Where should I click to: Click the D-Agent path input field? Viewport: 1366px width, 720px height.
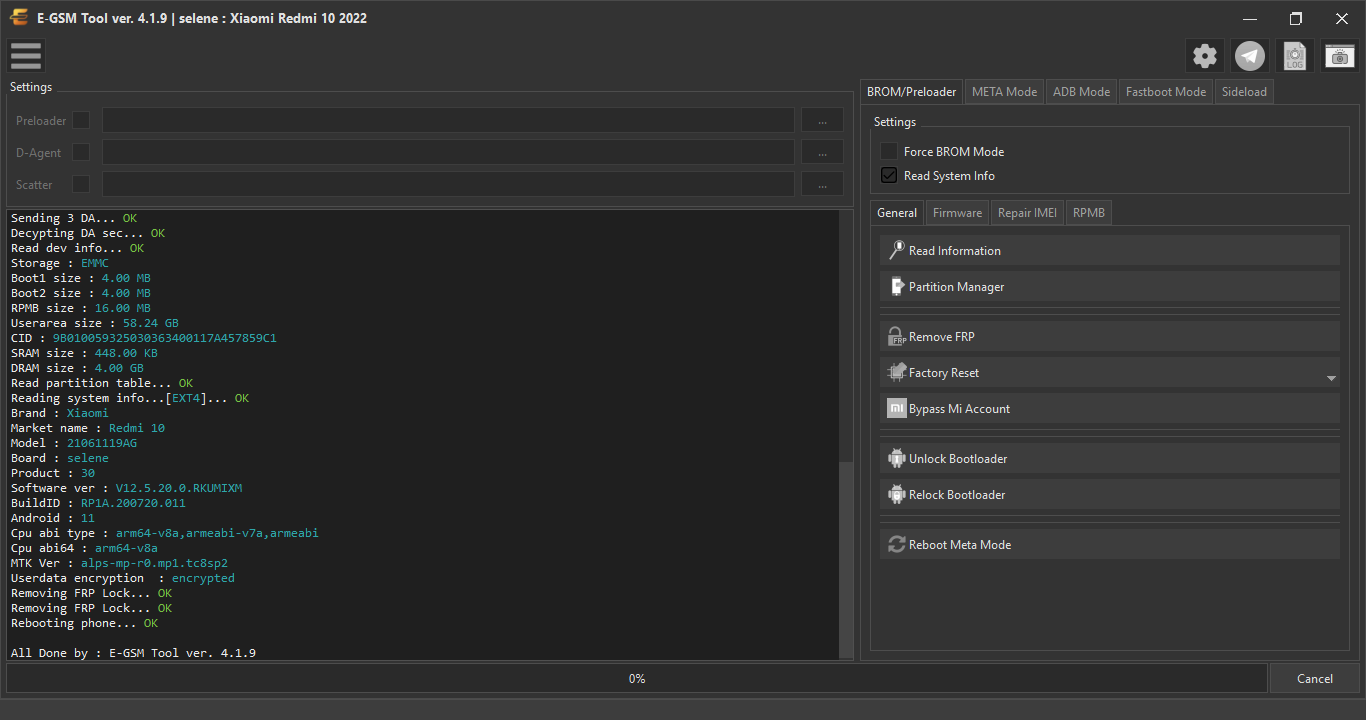(448, 152)
